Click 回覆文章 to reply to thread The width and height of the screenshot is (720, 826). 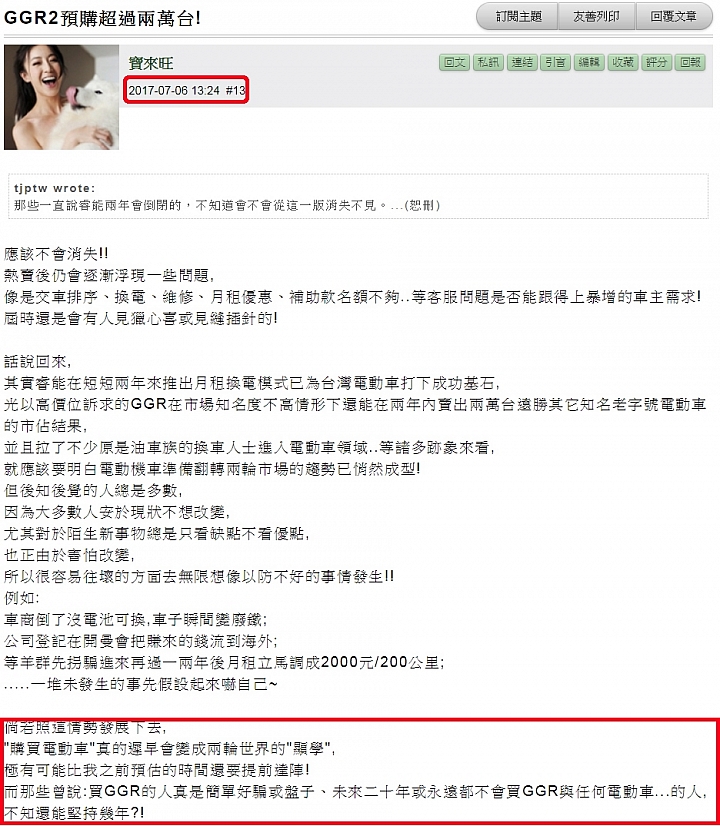(674, 17)
